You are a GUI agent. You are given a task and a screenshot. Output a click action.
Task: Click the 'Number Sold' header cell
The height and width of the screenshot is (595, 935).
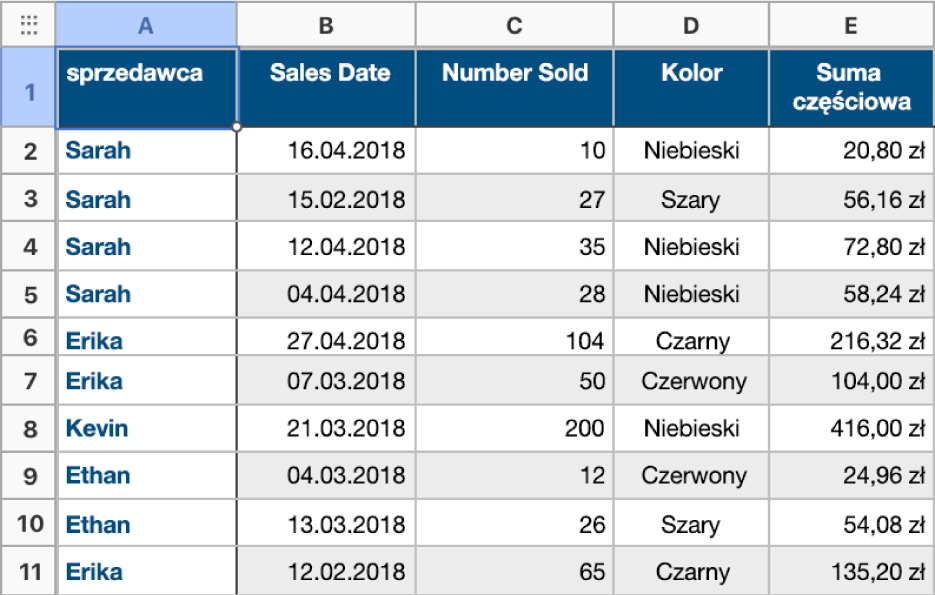pyautogui.click(x=514, y=87)
